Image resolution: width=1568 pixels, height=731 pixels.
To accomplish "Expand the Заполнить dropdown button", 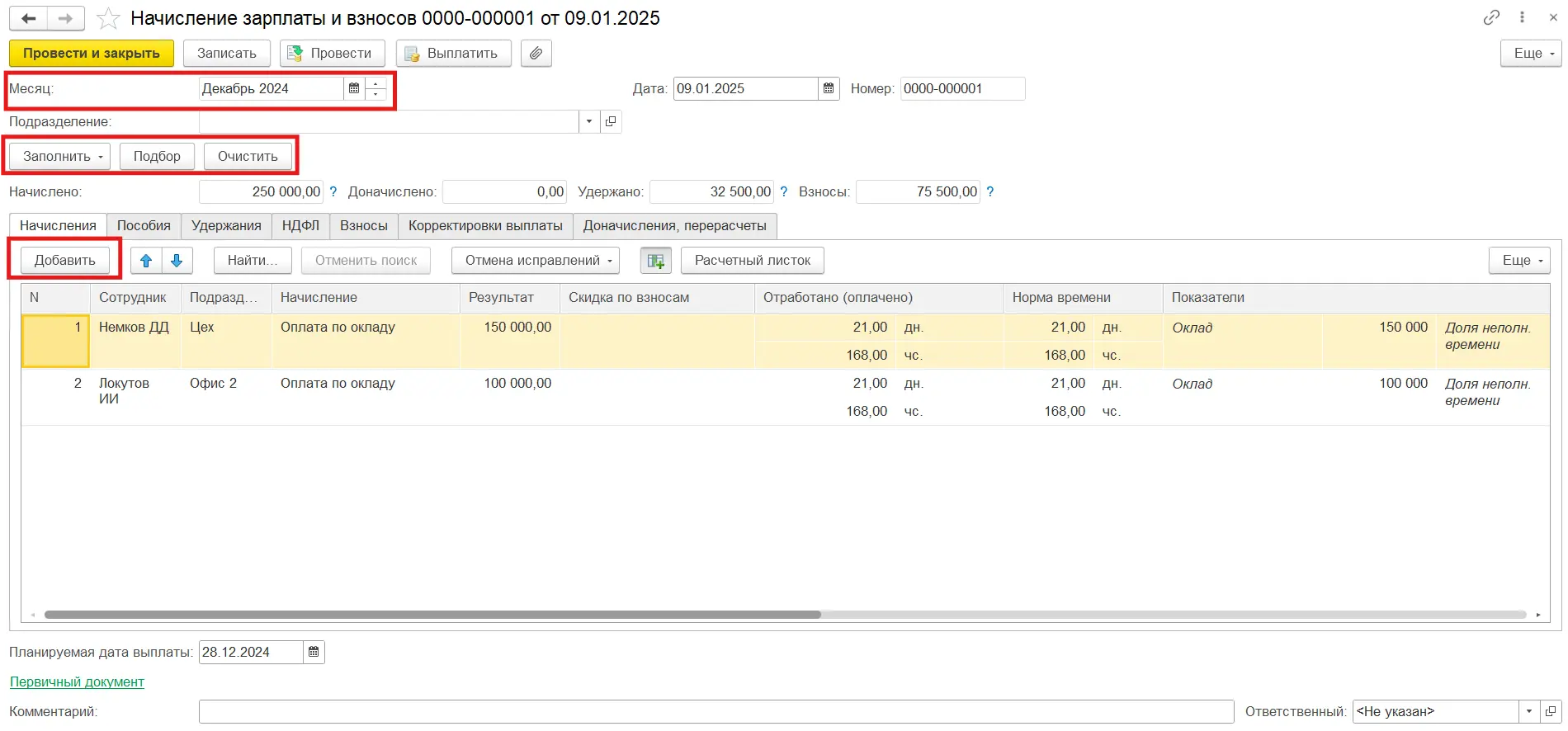I will [x=59, y=156].
